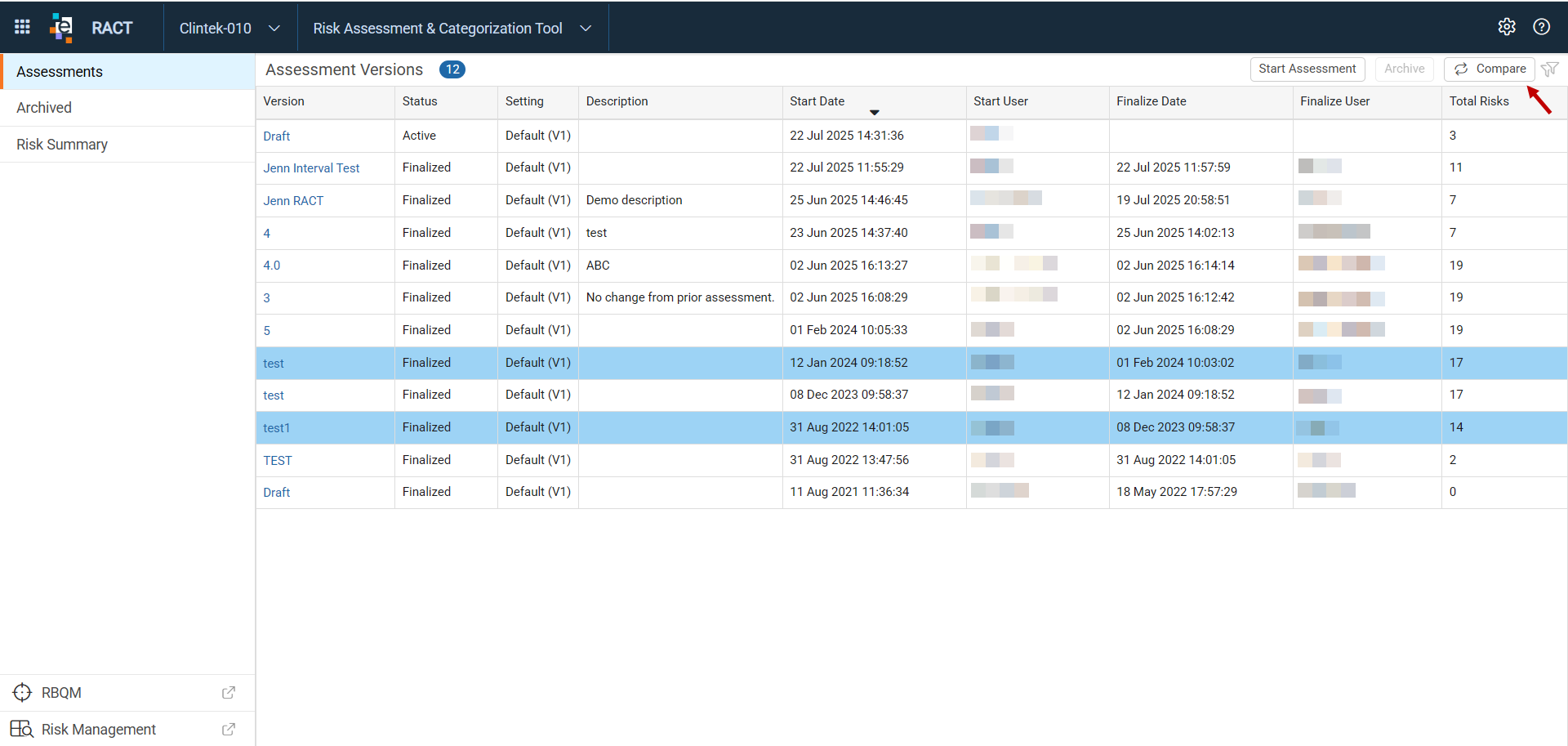Open Risk Management from the sidebar
Viewport: 1568px width, 746px height.
(127, 729)
